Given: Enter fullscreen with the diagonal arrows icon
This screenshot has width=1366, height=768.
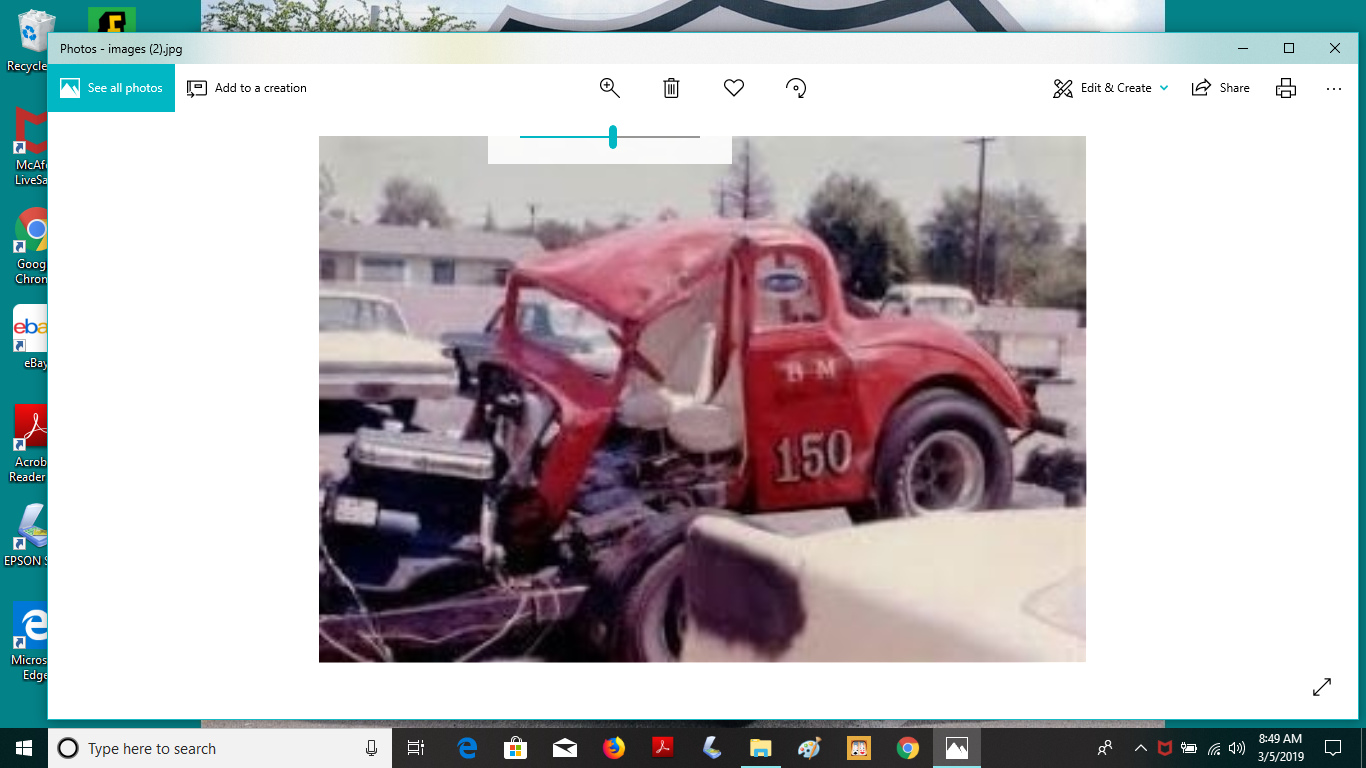Looking at the screenshot, I should 1322,687.
